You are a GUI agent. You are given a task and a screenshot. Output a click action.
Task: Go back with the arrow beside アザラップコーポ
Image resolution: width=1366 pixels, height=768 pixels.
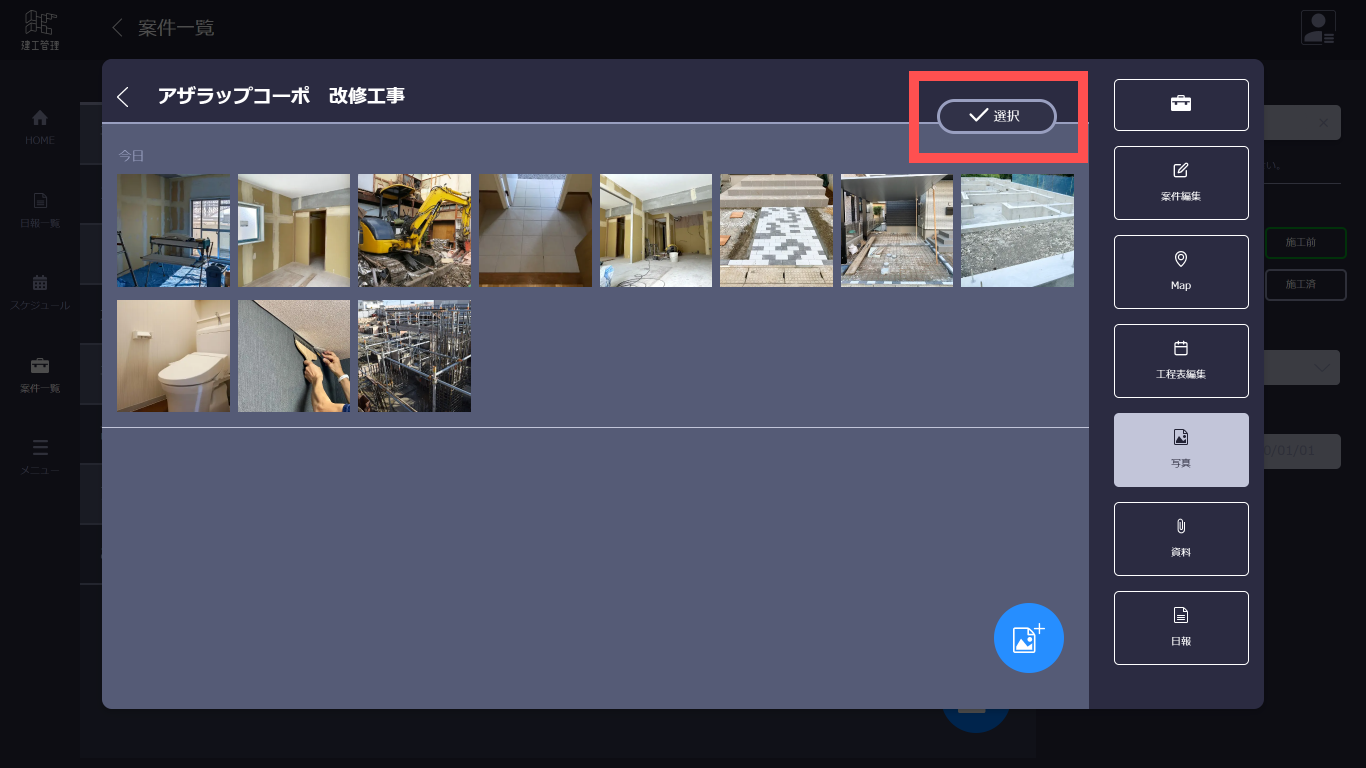tap(123, 96)
